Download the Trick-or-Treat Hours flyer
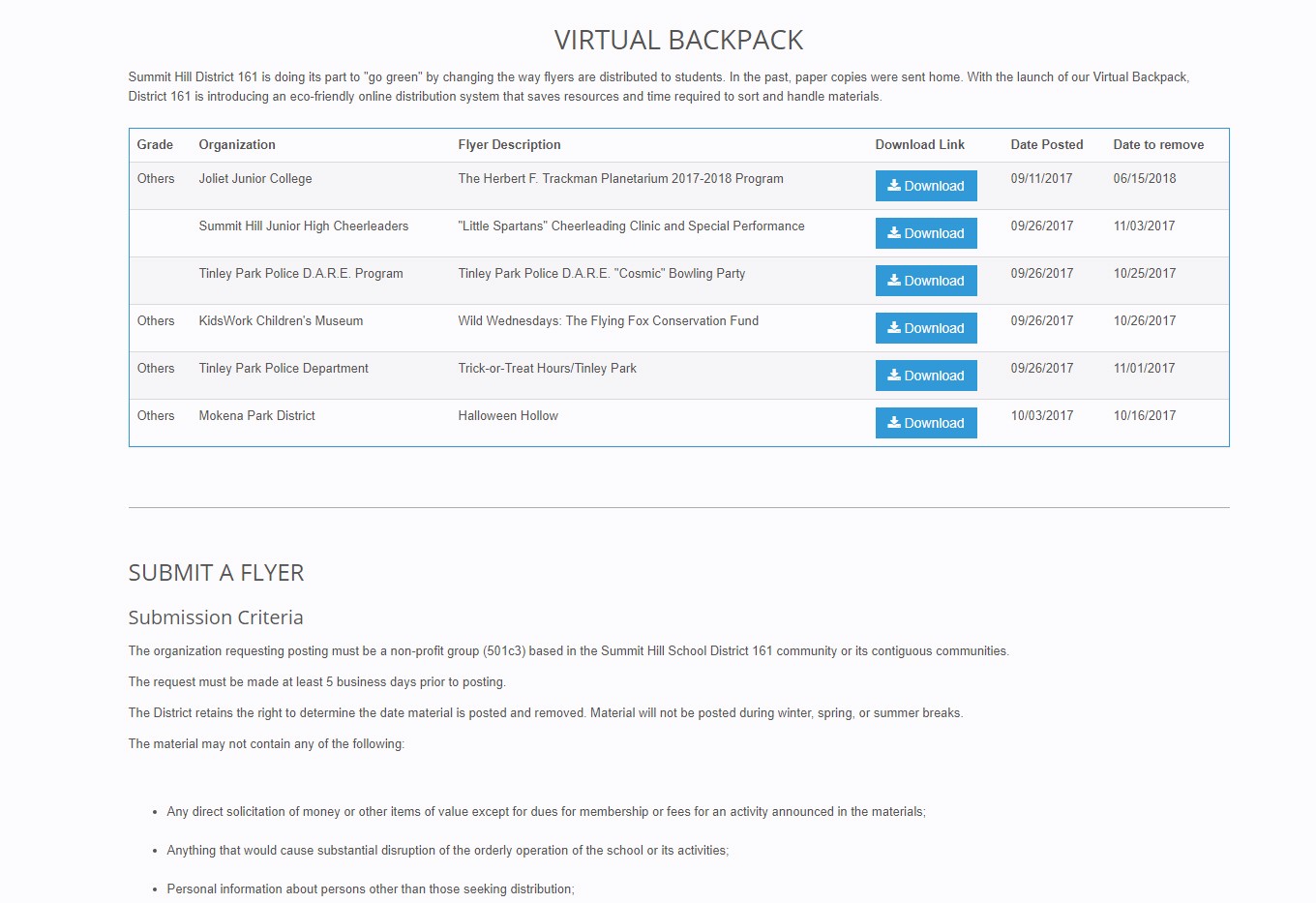This screenshot has height=903, width=1316. pos(925,376)
